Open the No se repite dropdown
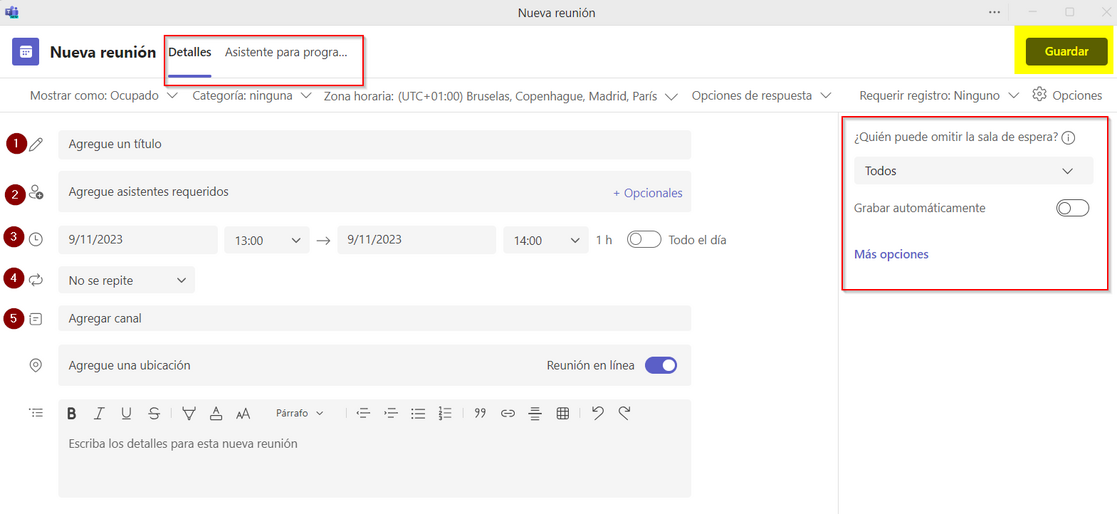 pos(126,280)
